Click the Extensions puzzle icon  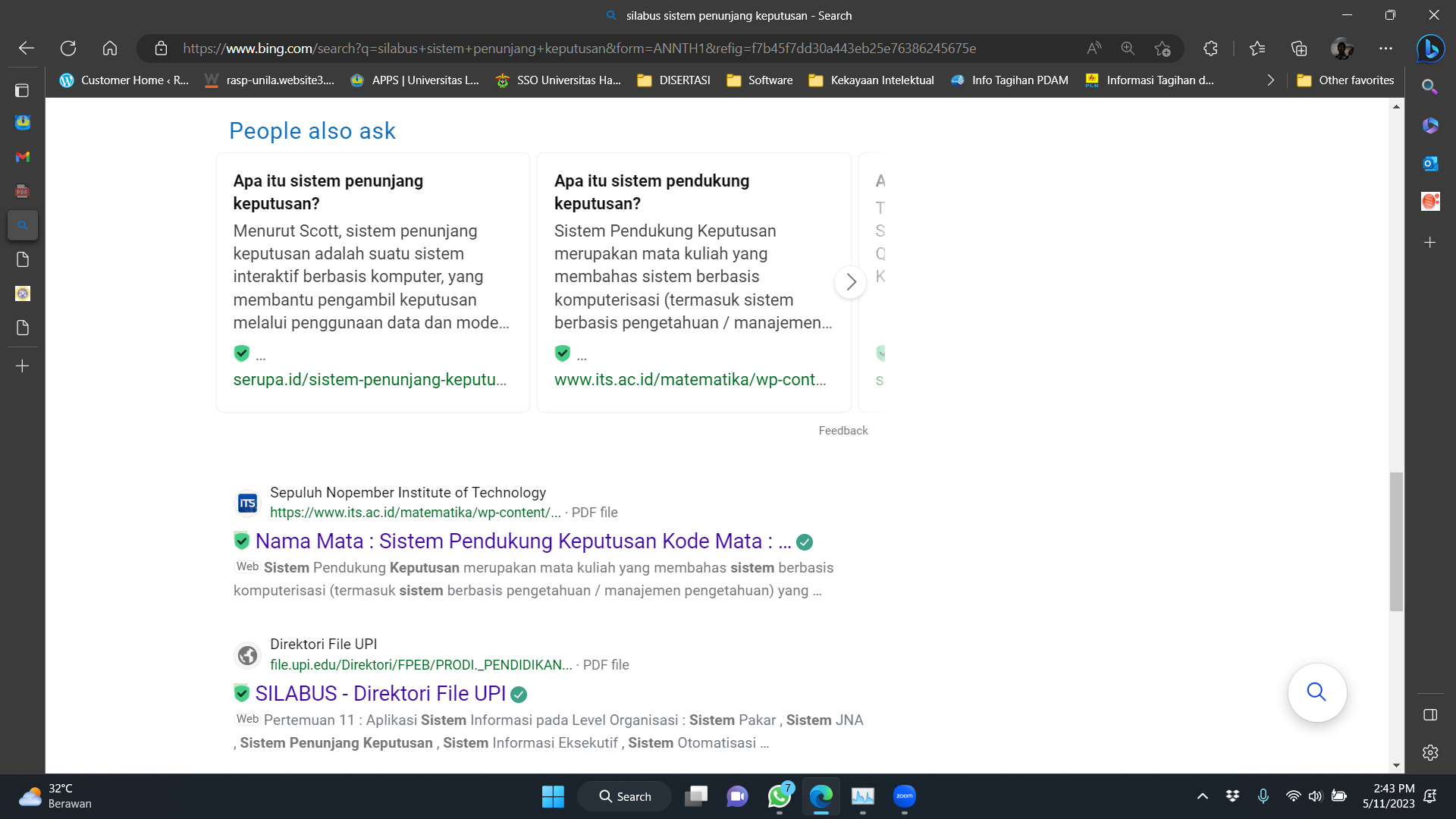(x=1210, y=49)
